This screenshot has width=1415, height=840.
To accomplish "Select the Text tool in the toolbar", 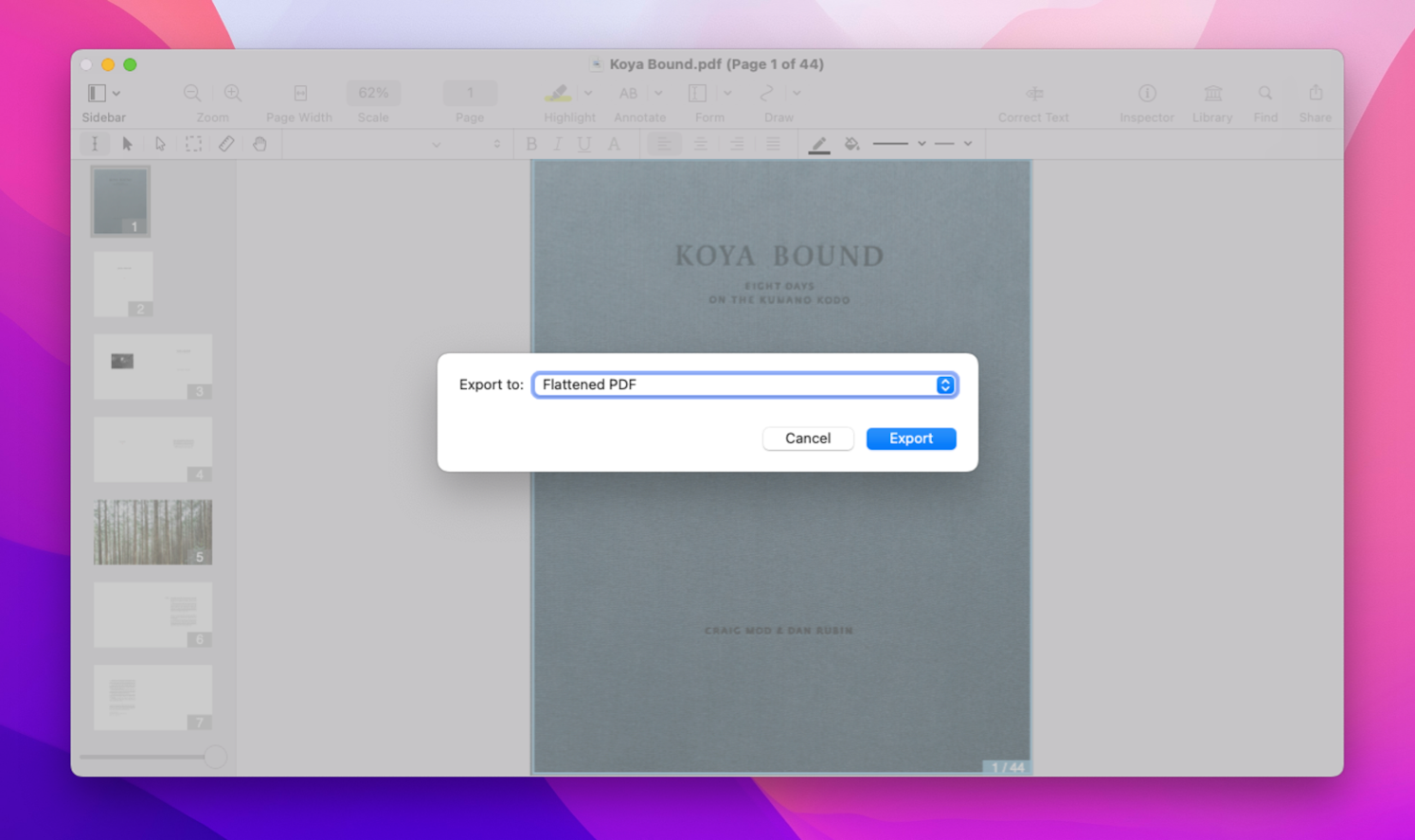I will click(94, 144).
